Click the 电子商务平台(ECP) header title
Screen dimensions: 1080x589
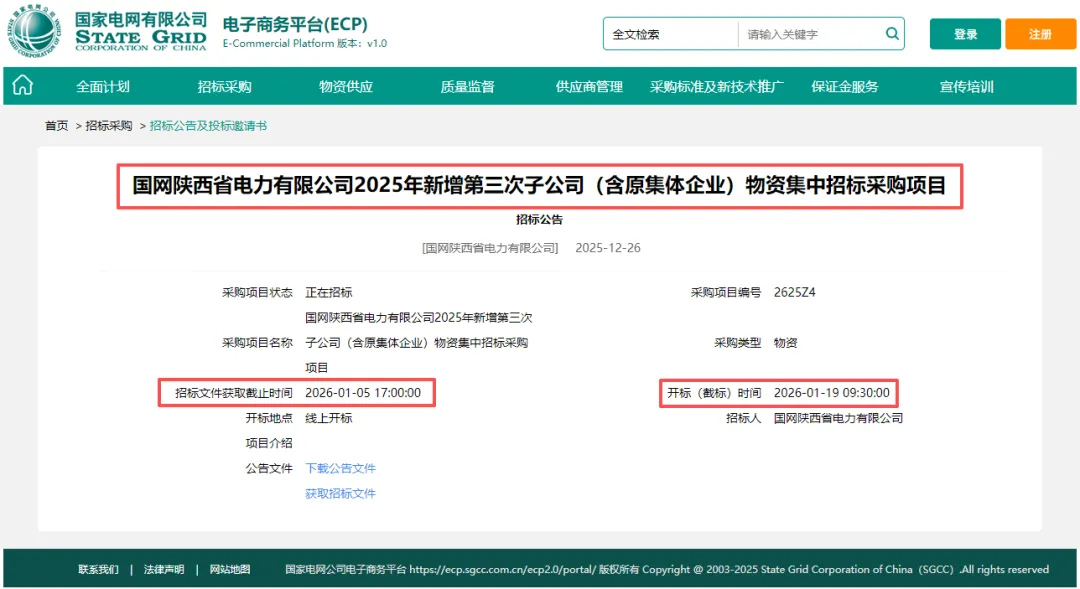pyautogui.click(x=295, y=24)
